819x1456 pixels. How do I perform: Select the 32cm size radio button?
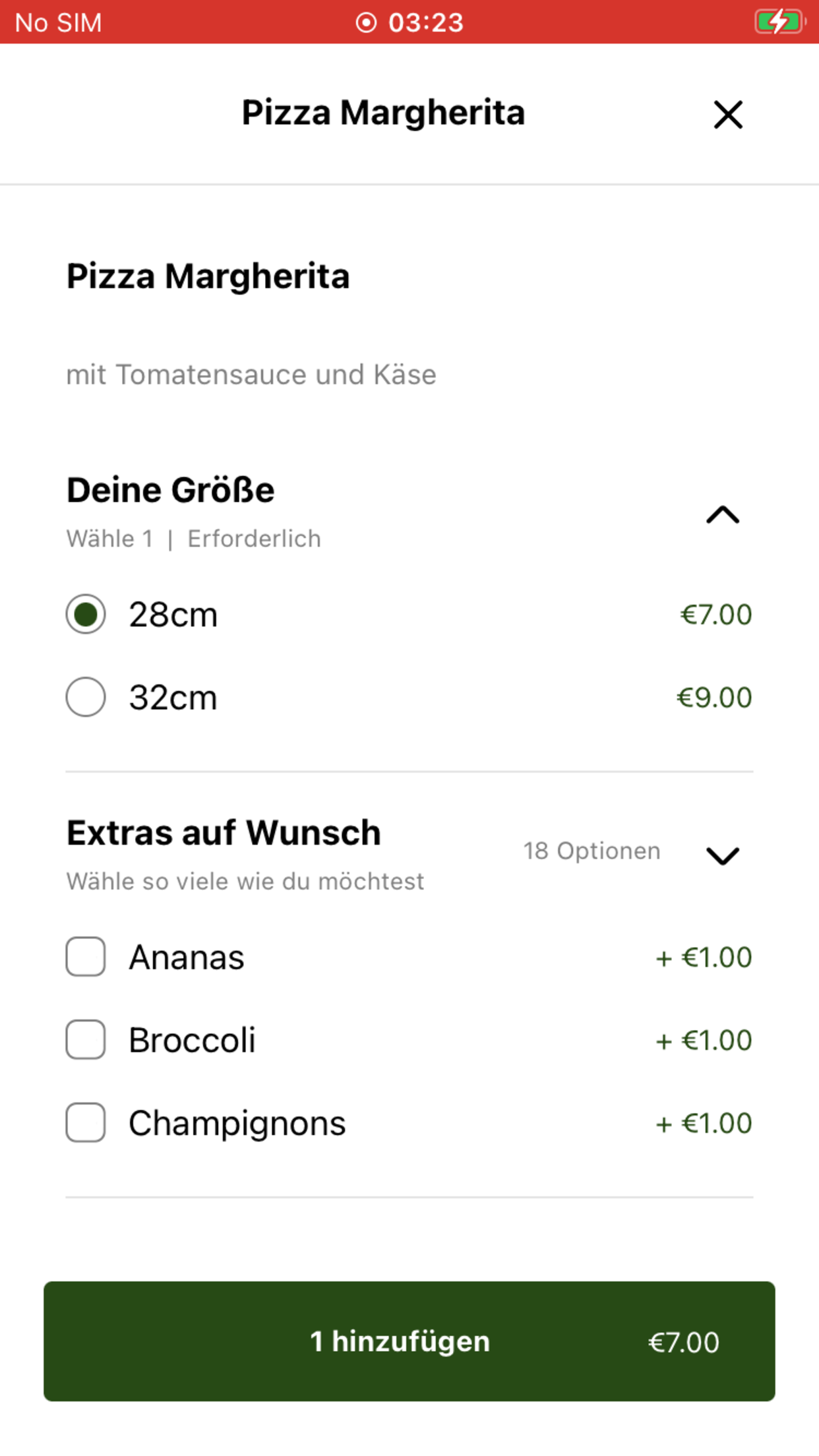click(86, 697)
